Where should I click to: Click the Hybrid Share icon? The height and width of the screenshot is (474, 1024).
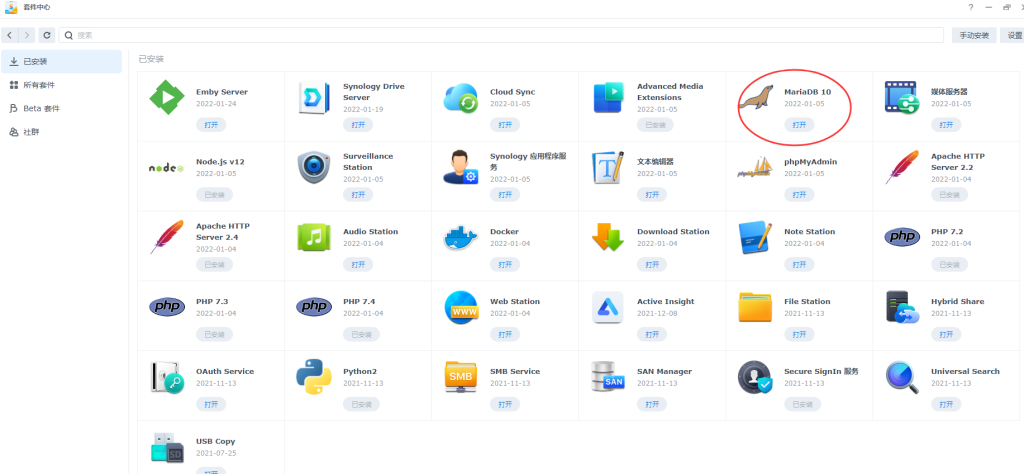click(903, 308)
